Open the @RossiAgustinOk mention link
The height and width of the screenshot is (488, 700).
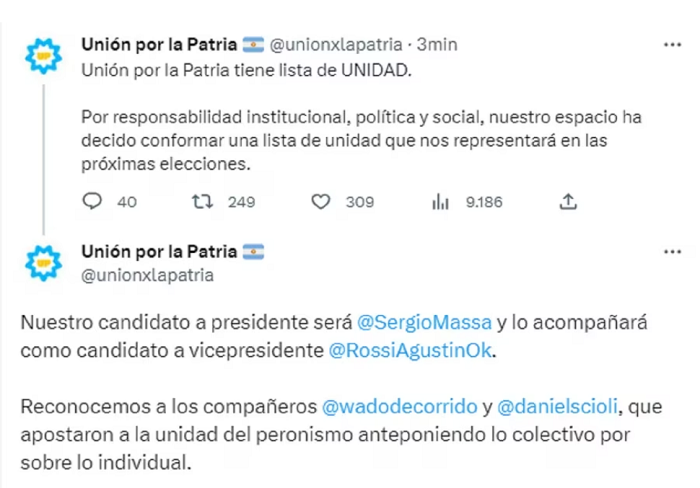coord(410,350)
